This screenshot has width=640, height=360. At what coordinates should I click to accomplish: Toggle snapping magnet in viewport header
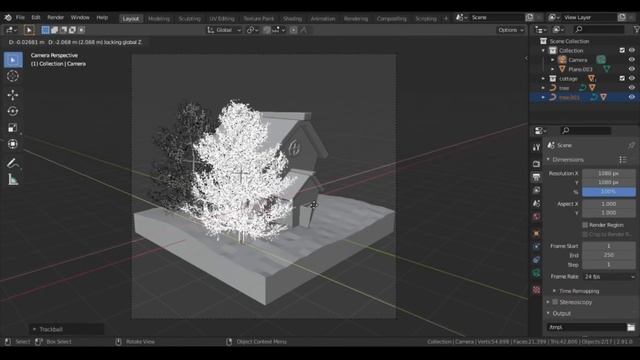pos(267,30)
